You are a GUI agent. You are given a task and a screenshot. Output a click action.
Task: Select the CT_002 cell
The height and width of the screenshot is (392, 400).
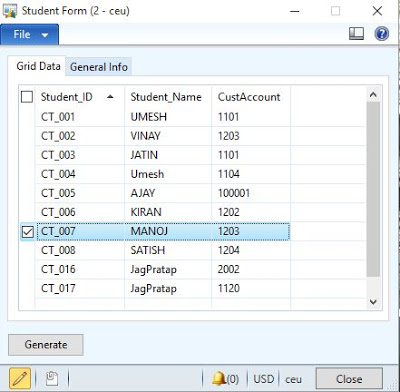80,136
